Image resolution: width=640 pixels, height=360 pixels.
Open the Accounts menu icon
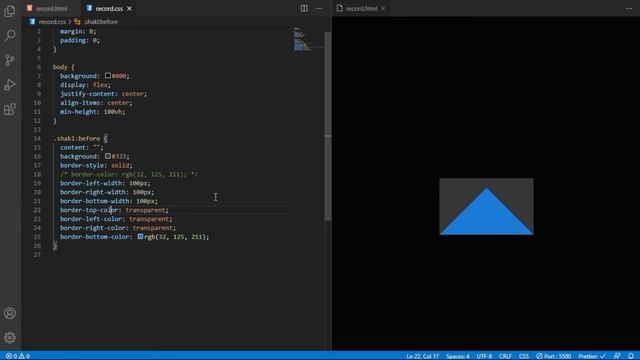pyautogui.click(x=10, y=313)
